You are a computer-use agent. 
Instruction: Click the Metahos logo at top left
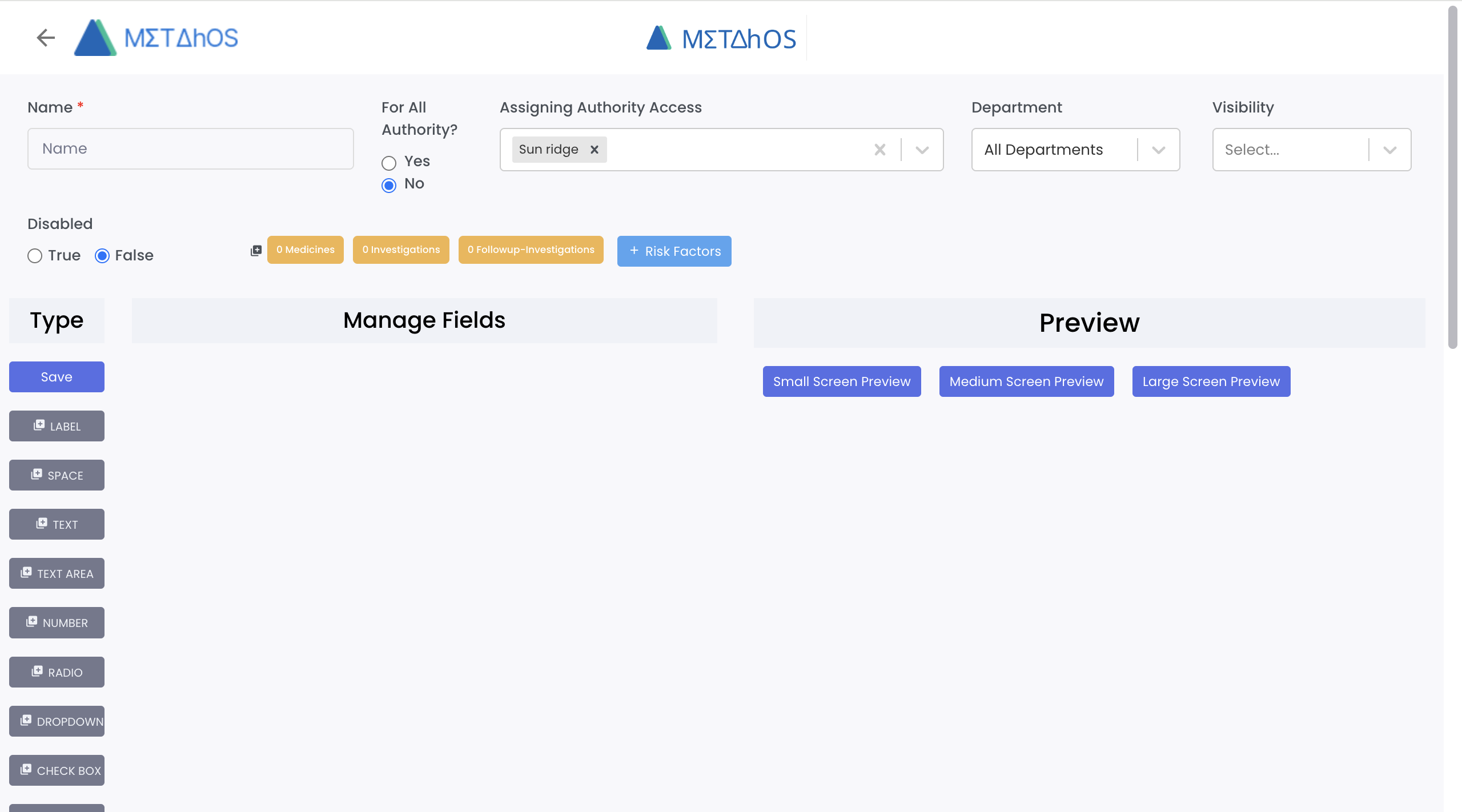point(156,38)
